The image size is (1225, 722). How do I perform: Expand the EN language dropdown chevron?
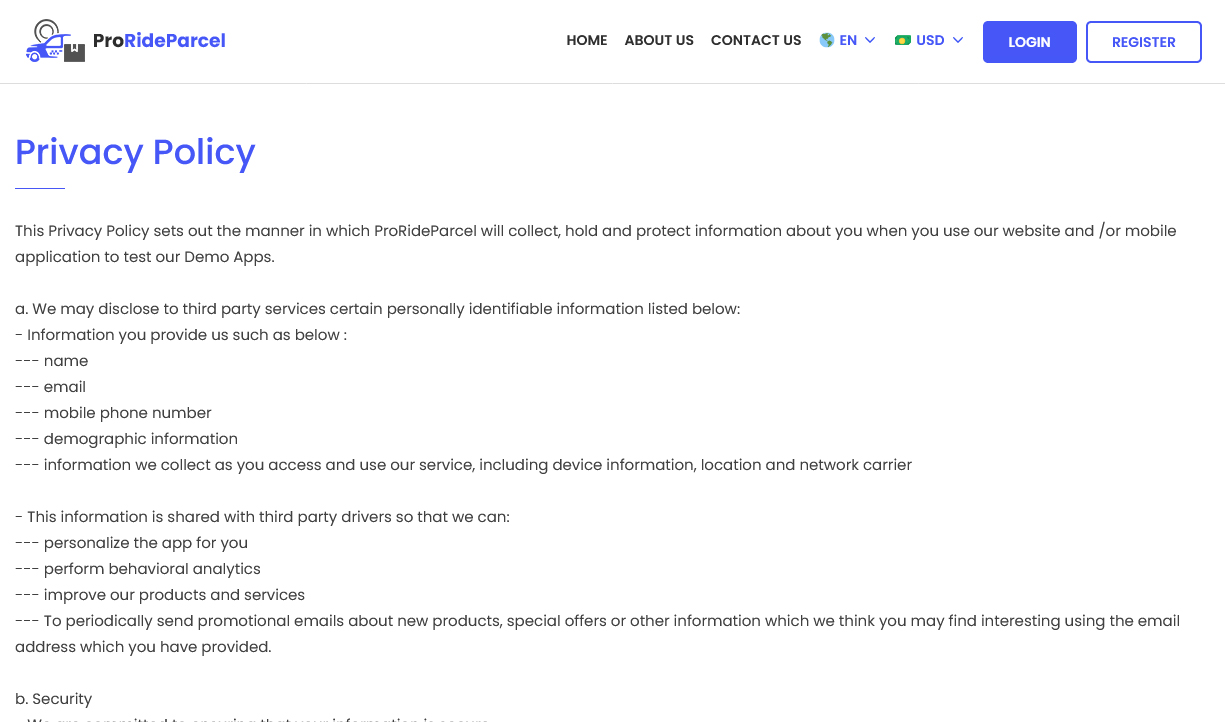(x=870, y=40)
